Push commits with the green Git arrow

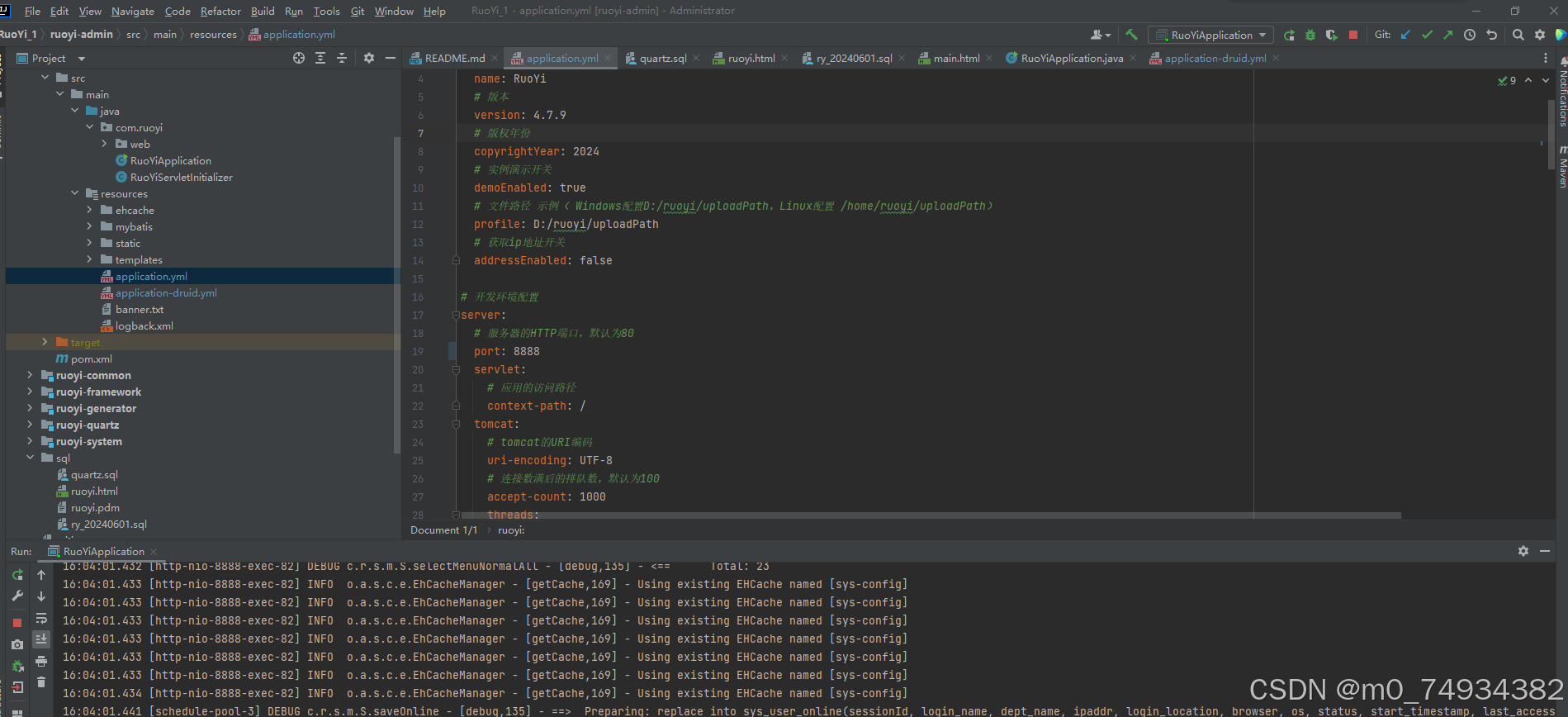pos(1447,35)
